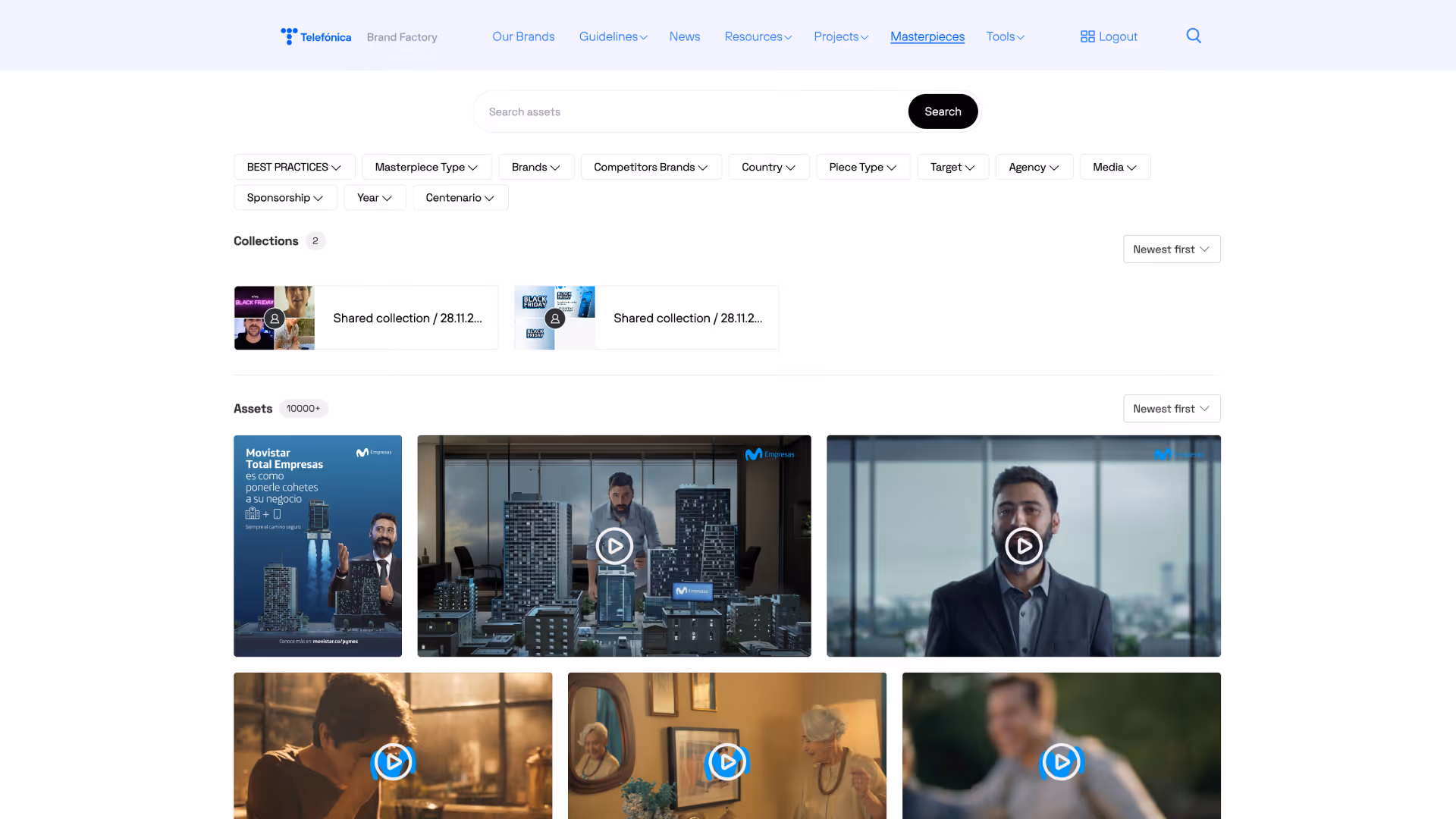Open second Shared collection with blue Black Friday
The image size is (1456, 819).
coord(646,318)
